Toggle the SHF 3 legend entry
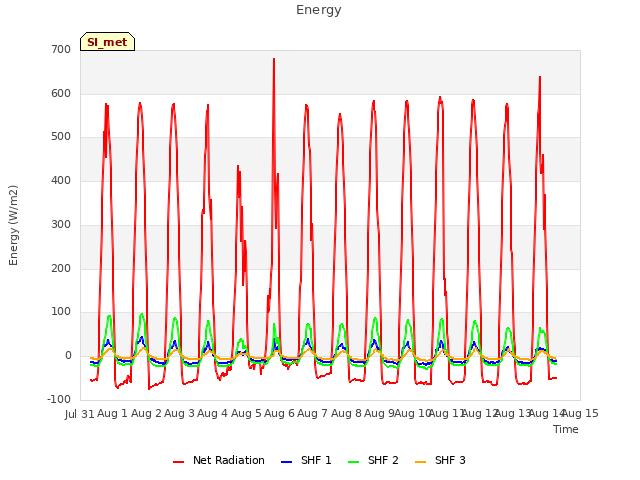The height and width of the screenshot is (480, 640). pos(440,460)
